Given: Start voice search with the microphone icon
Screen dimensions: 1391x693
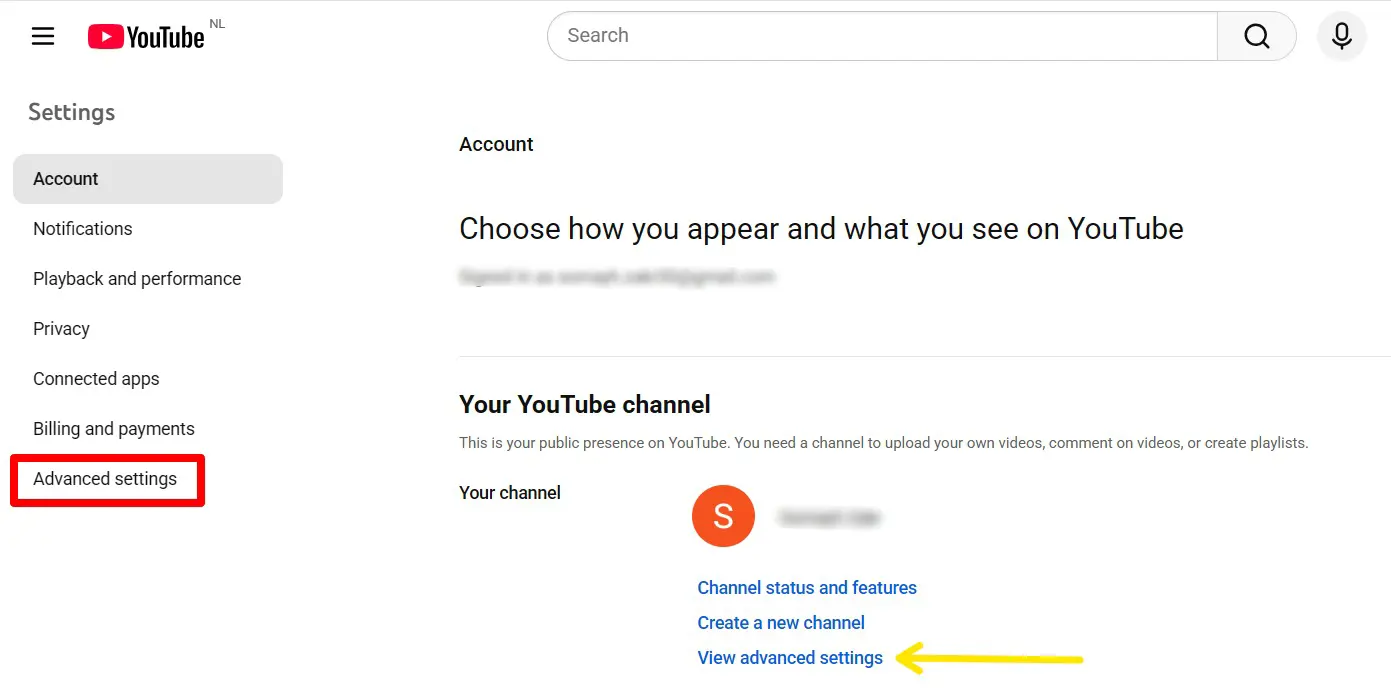Looking at the screenshot, I should 1341,37.
